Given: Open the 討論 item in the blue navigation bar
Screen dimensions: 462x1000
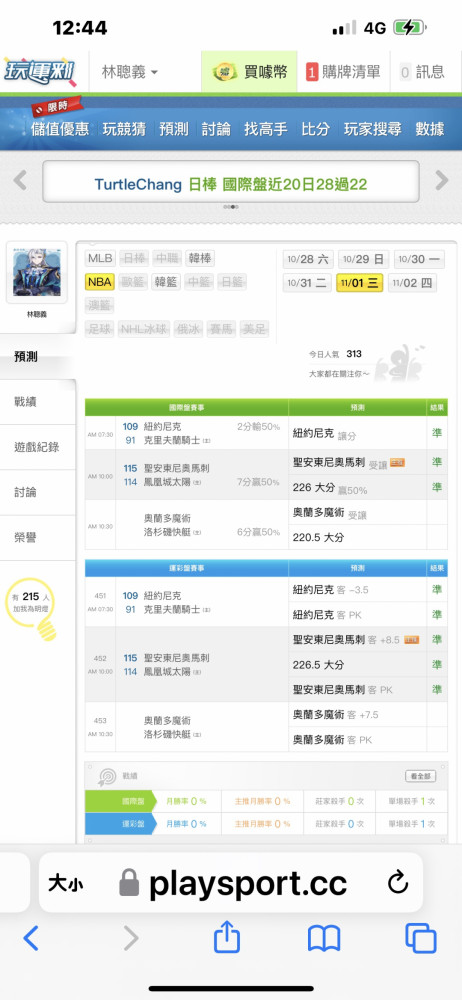Looking at the screenshot, I should pos(216,129).
